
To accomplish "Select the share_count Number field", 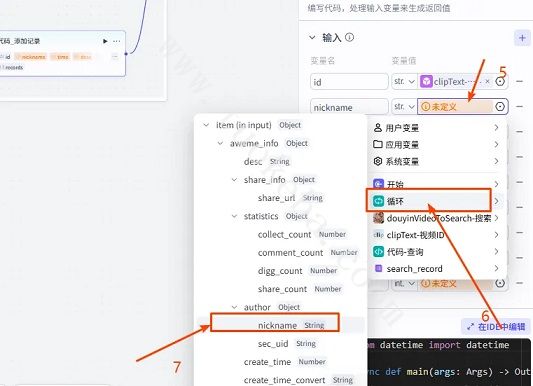I will (299, 289).
